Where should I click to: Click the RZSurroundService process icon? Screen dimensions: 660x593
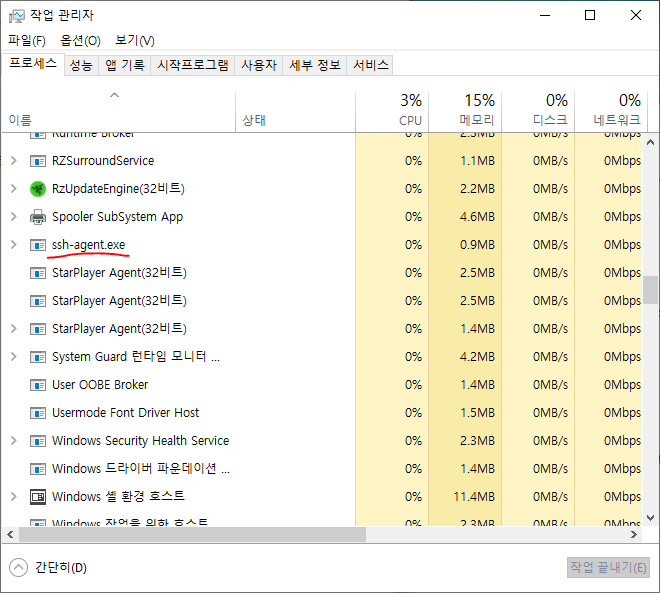click(x=38, y=161)
